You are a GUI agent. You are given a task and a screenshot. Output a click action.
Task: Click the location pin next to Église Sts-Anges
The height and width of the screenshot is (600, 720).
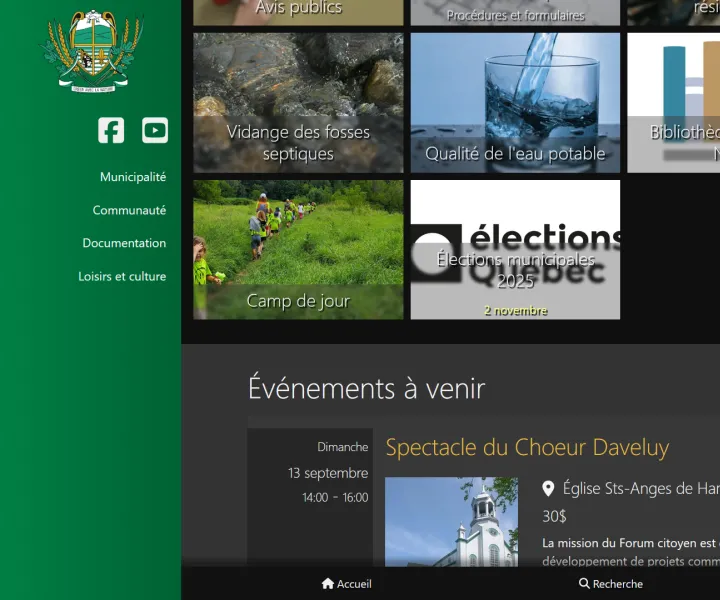point(548,488)
